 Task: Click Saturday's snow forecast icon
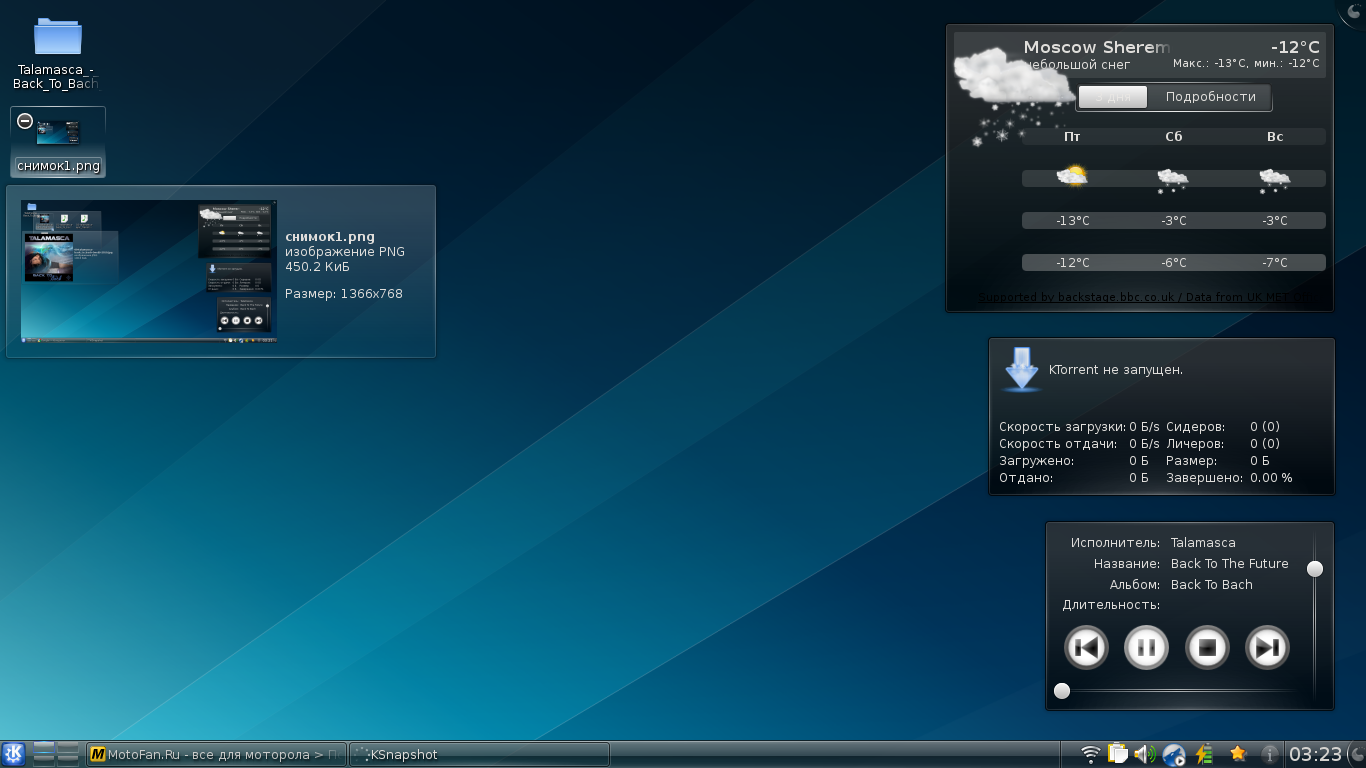click(1173, 179)
